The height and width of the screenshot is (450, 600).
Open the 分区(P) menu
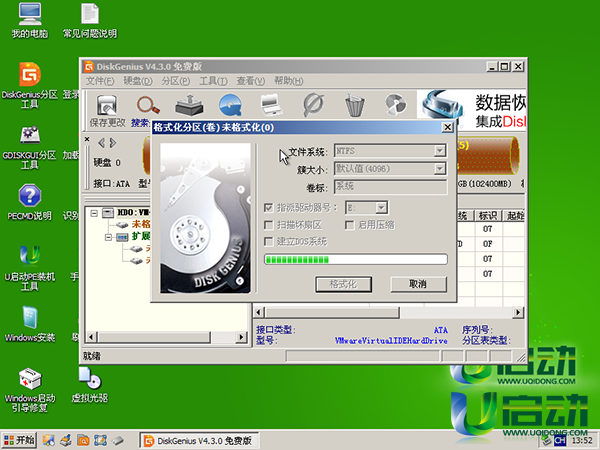(175, 81)
